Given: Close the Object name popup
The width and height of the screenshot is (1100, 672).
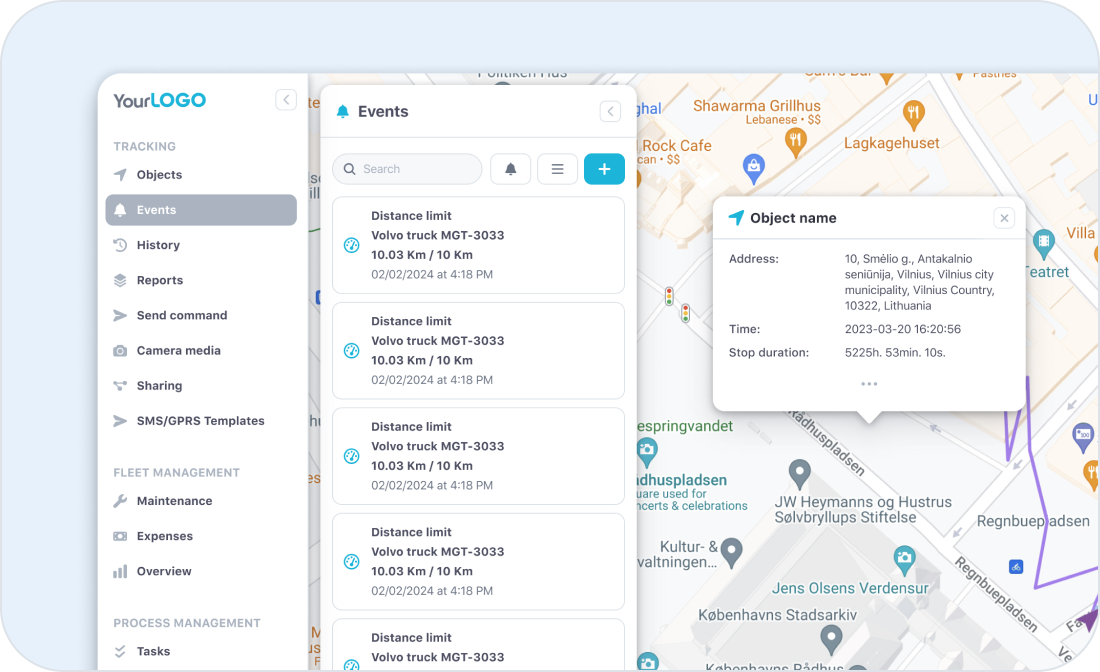Looking at the screenshot, I should (x=1005, y=218).
